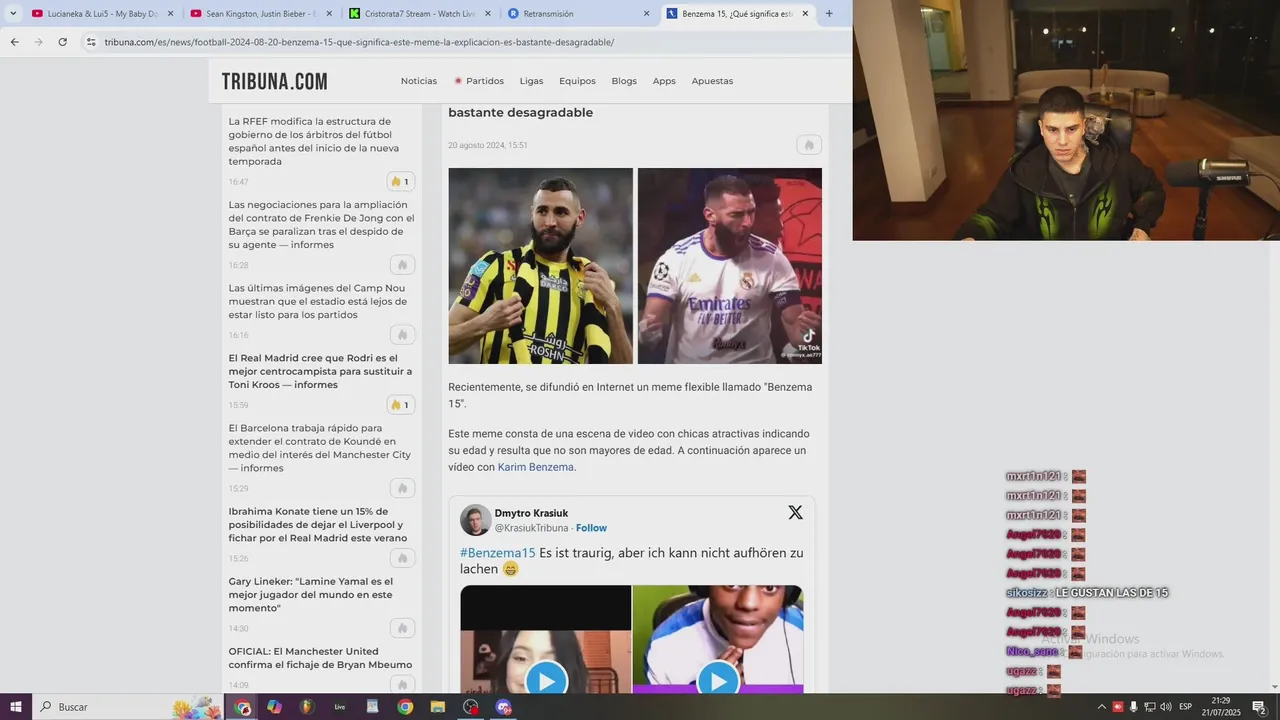Click Benzema Al-Ittihad jersey photo
Screen dimensions: 1280x720
540,266
